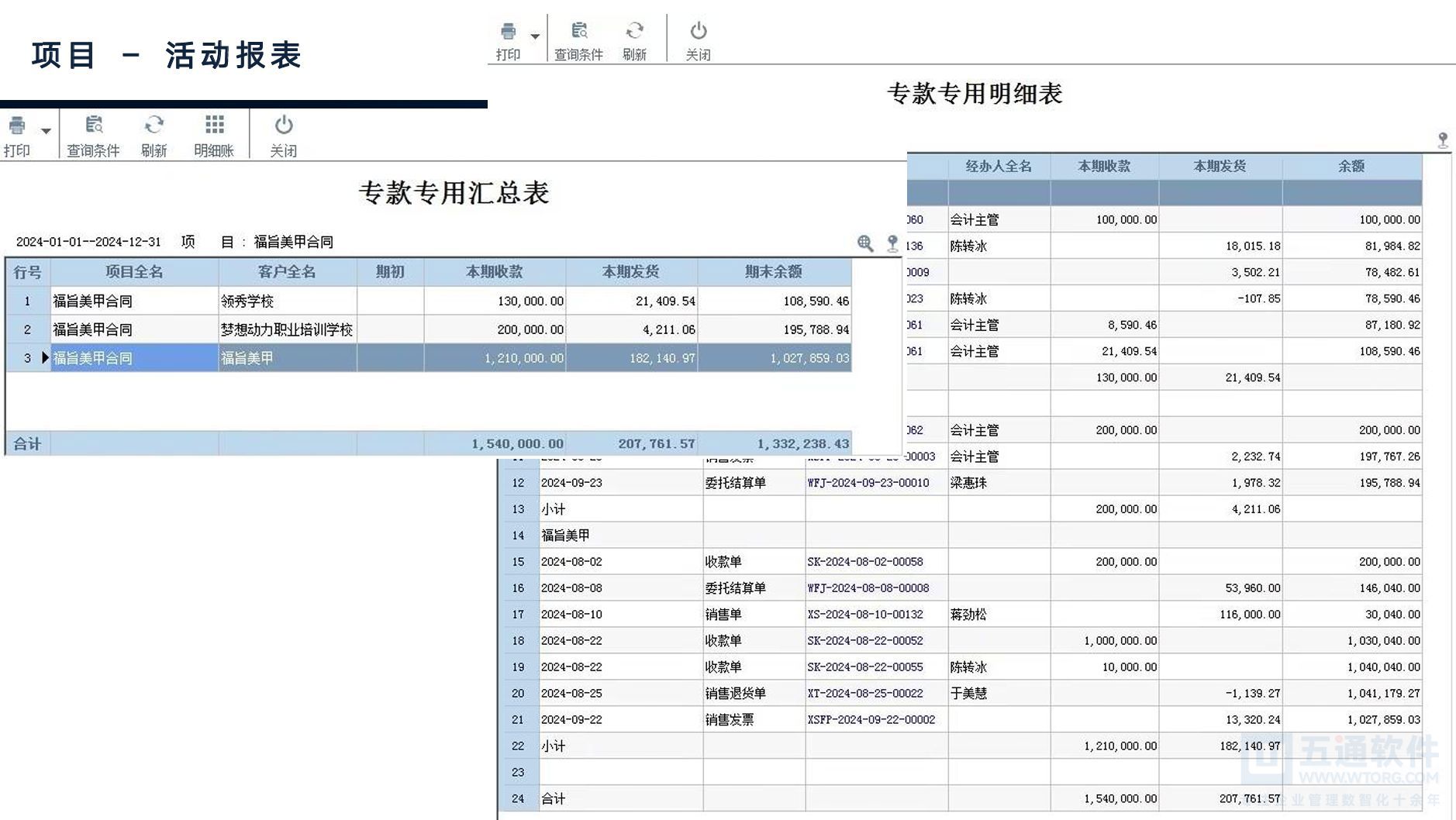Click the 项目全名 column header
Viewport: 1456px width, 820px height.
click(134, 272)
